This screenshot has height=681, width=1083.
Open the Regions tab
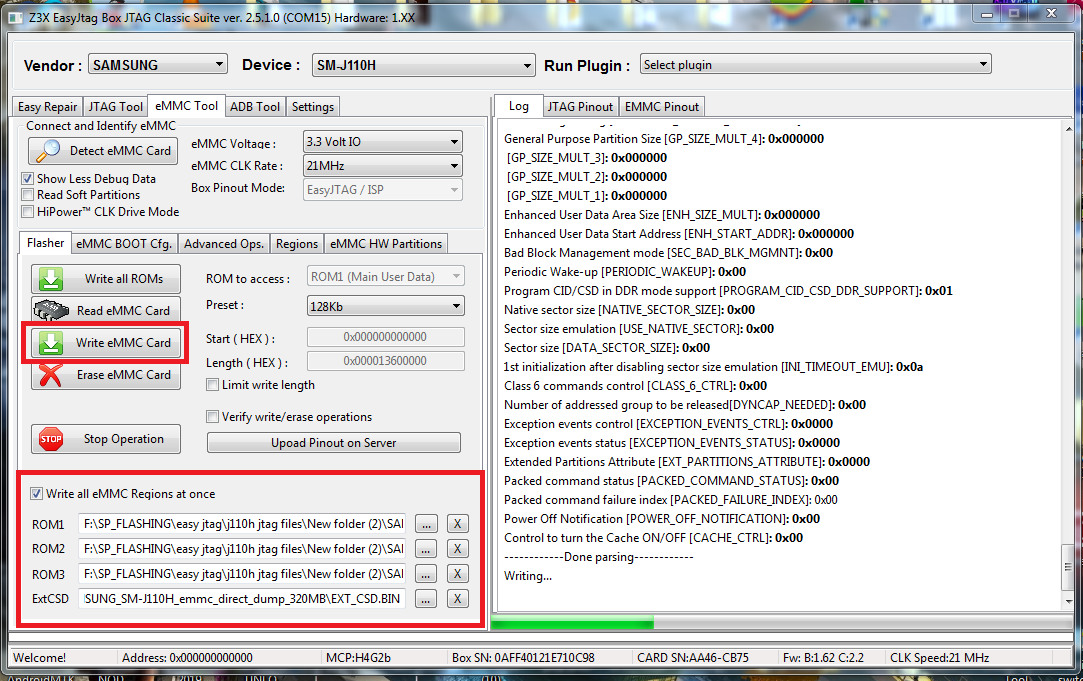296,244
